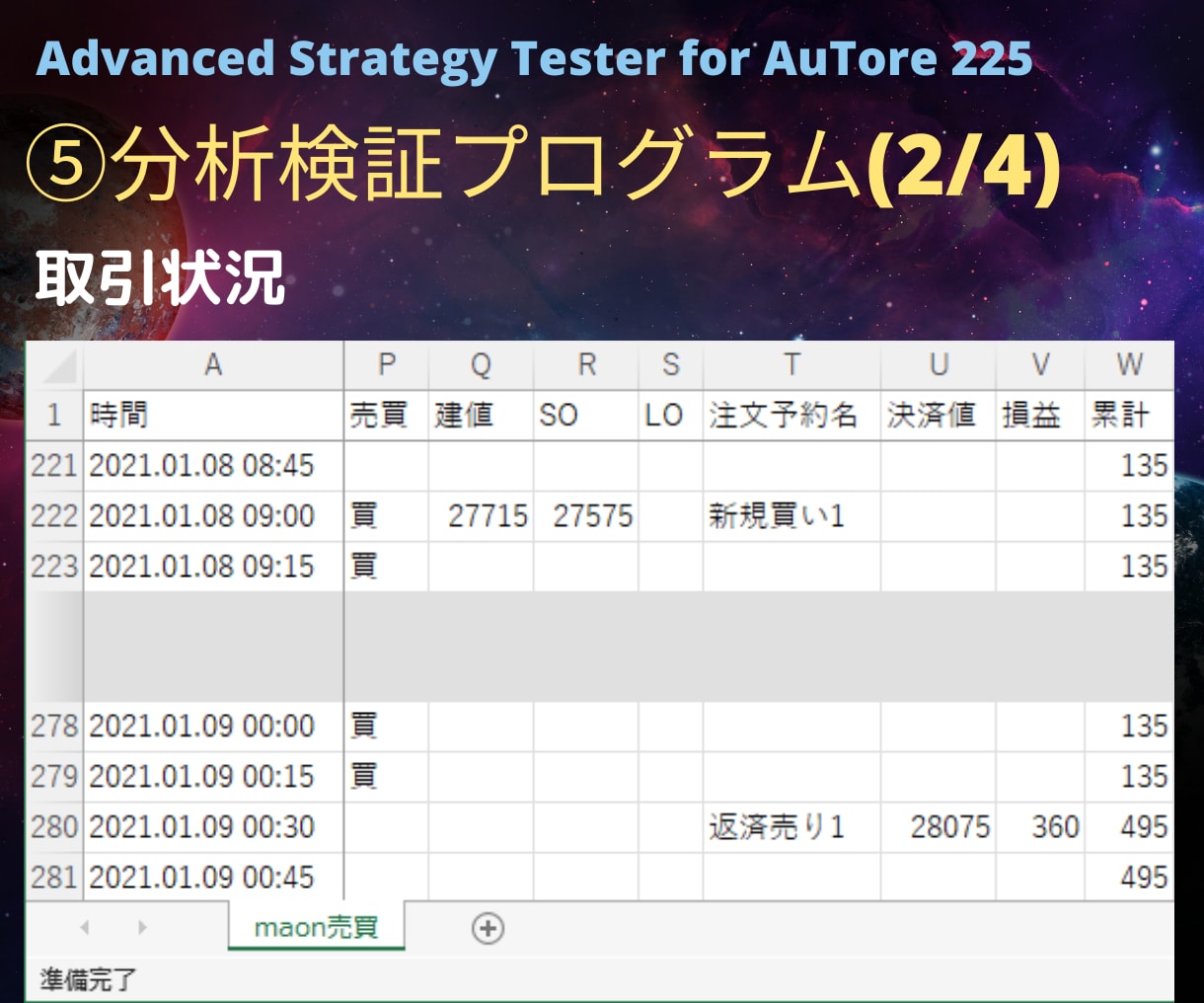Click the 売買 header cell
The image size is (1204, 1003).
coord(386,415)
